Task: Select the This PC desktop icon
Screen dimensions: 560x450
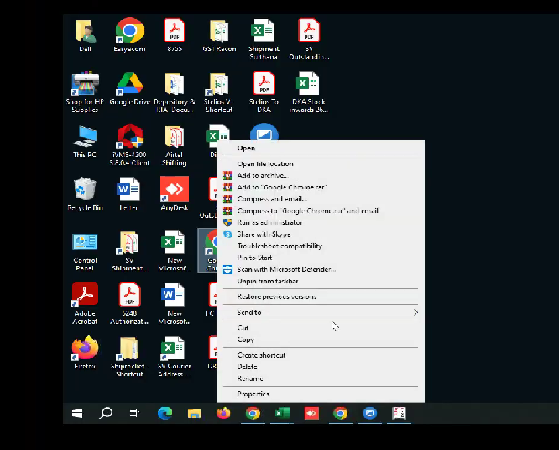Action: (85, 141)
